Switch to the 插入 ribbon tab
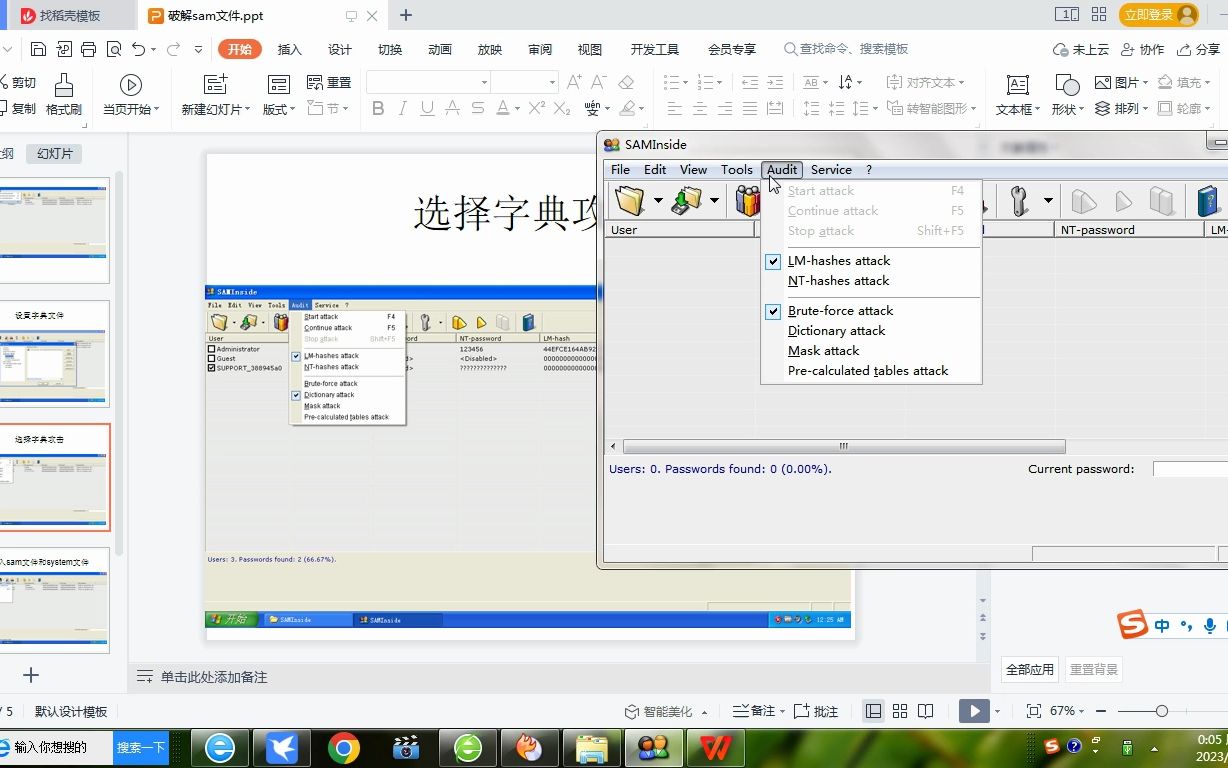 [289, 47]
